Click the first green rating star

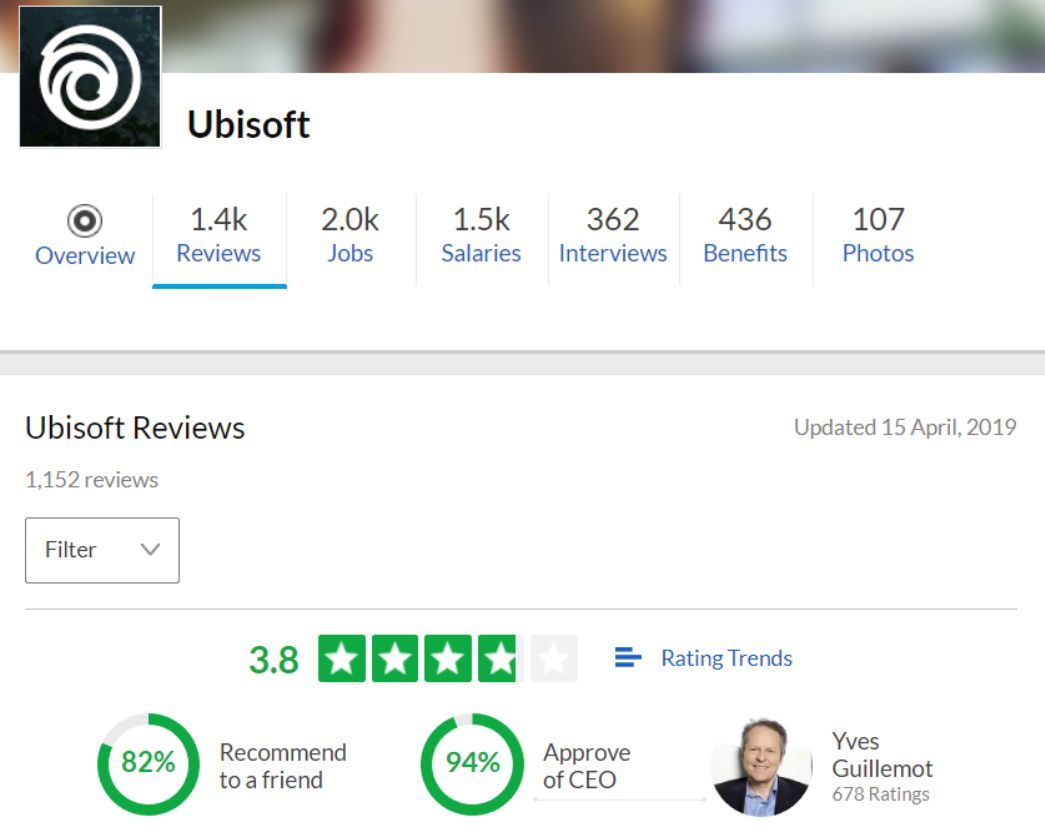tap(342, 659)
